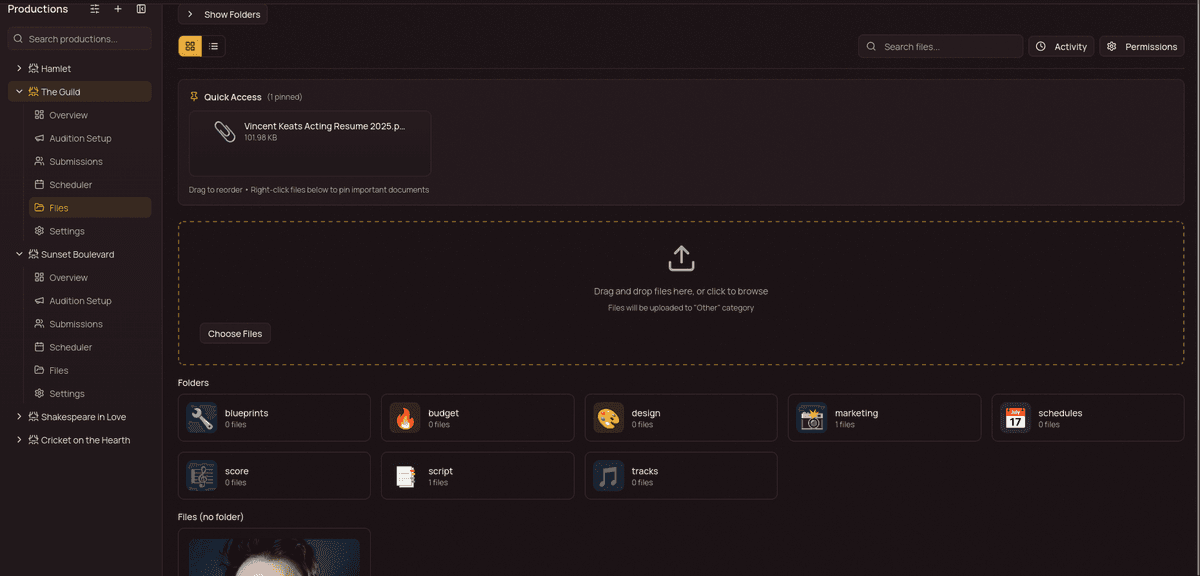The image size is (1200, 576).
Task: Switch to list view for files
Action: pyautogui.click(x=212, y=45)
